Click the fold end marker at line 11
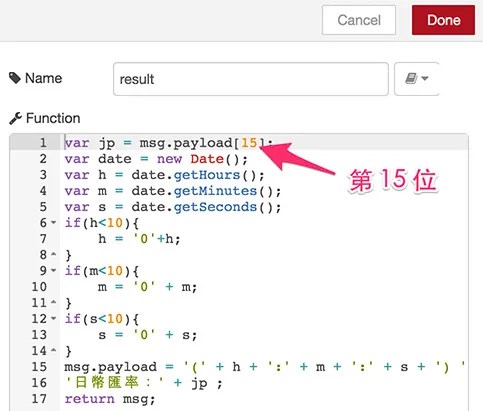 tap(54, 302)
